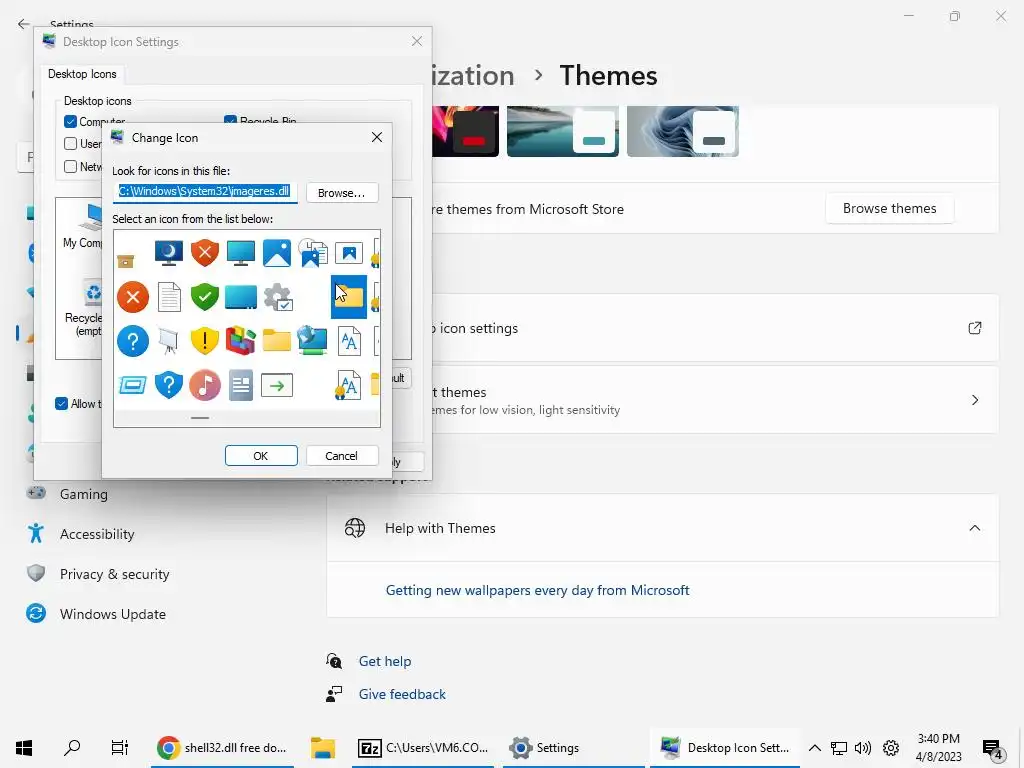Select the teal lake theme thumbnail

[562, 131]
